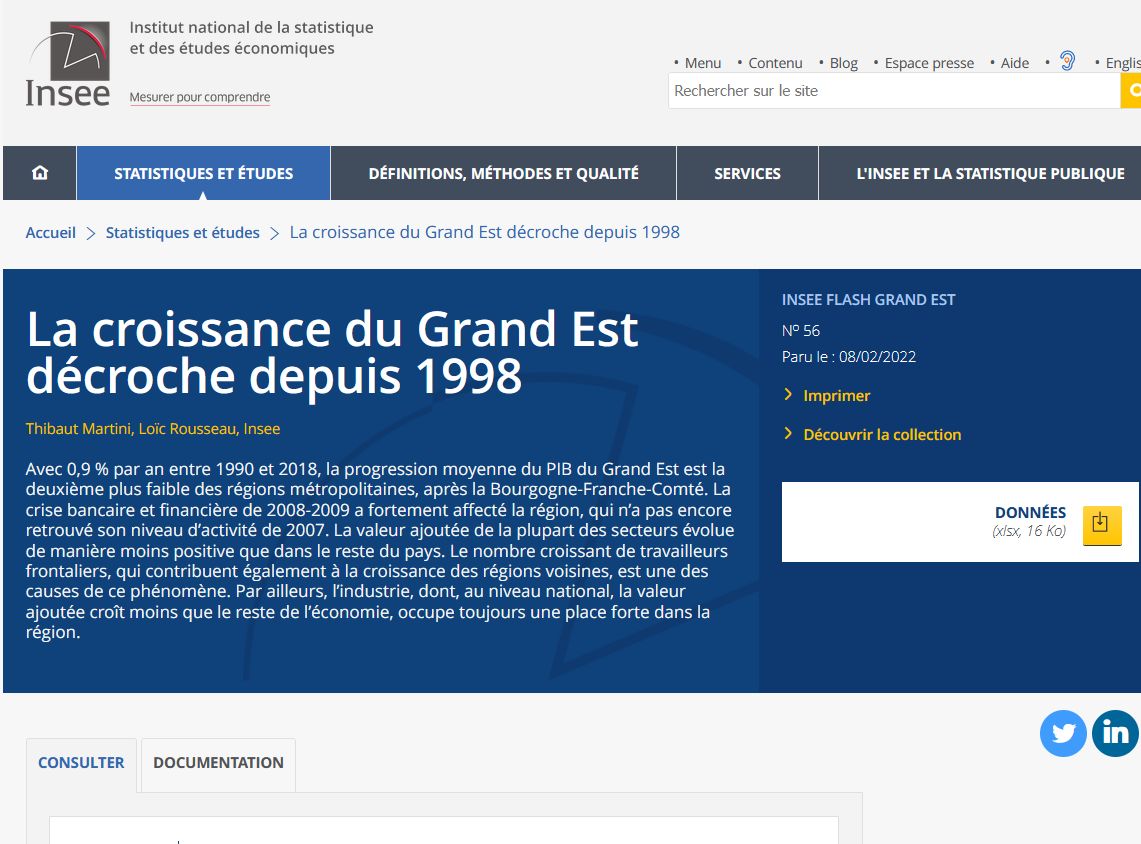Click Insee Flash Grand Est heading
The width and height of the screenshot is (1141, 844).
click(868, 300)
